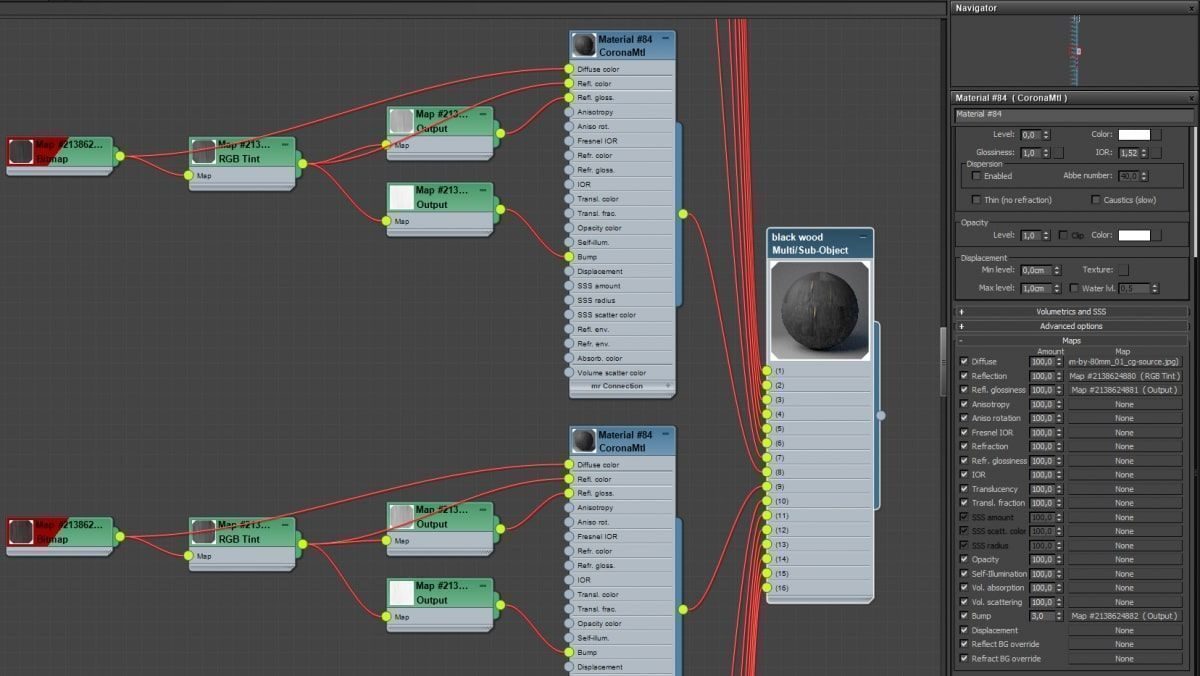The width and height of the screenshot is (1200, 676).
Task: Click the refraction Color white swatch
Action: click(x=1133, y=134)
